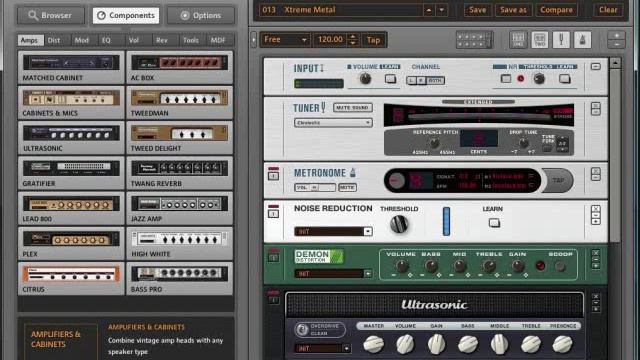
Task: Select the Tweed Delight amp
Action: click(x=180, y=138)
